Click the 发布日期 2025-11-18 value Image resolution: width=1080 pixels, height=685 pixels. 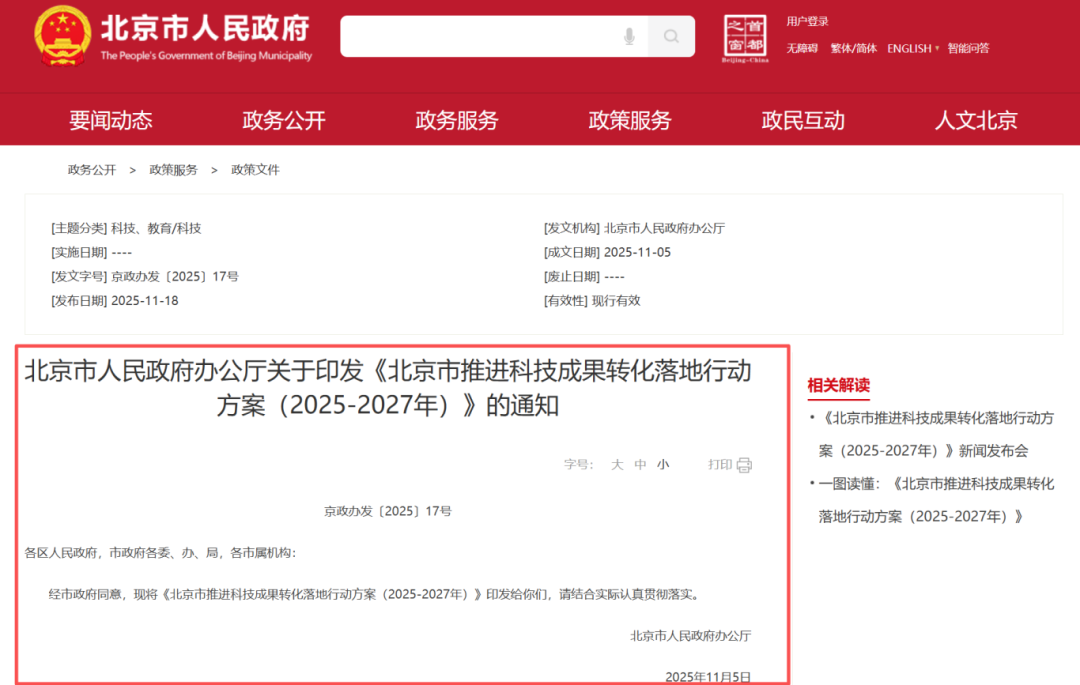(145, 300)
